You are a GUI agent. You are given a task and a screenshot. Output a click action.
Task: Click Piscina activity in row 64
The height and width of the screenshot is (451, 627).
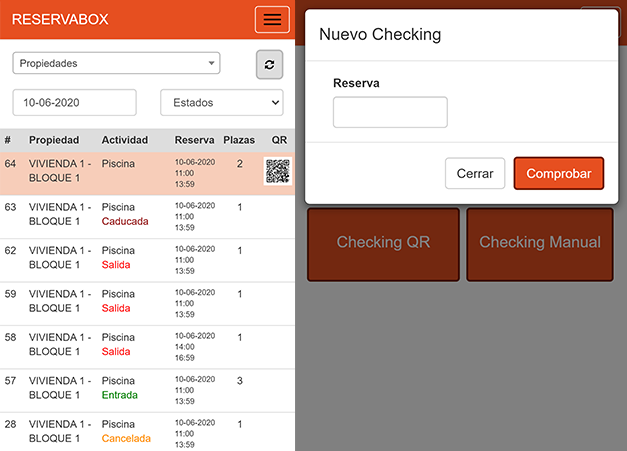pos(118,164)
